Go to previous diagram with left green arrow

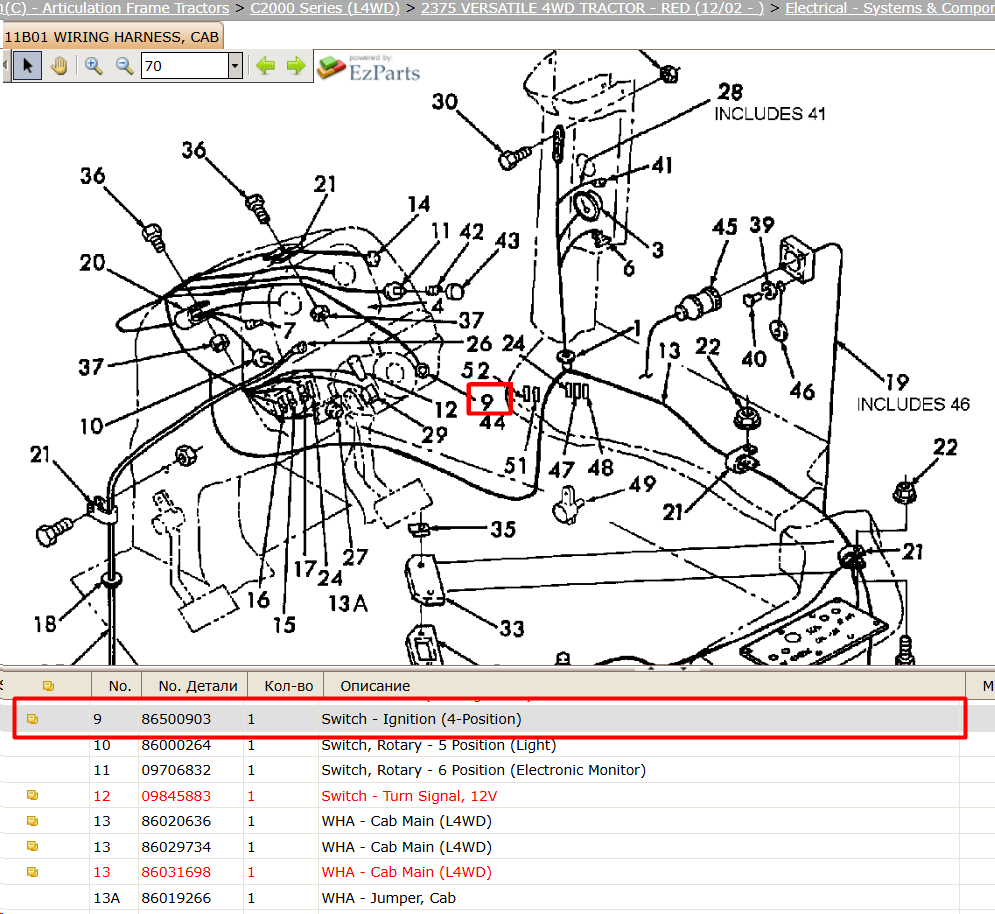click(x=265, y=65)
